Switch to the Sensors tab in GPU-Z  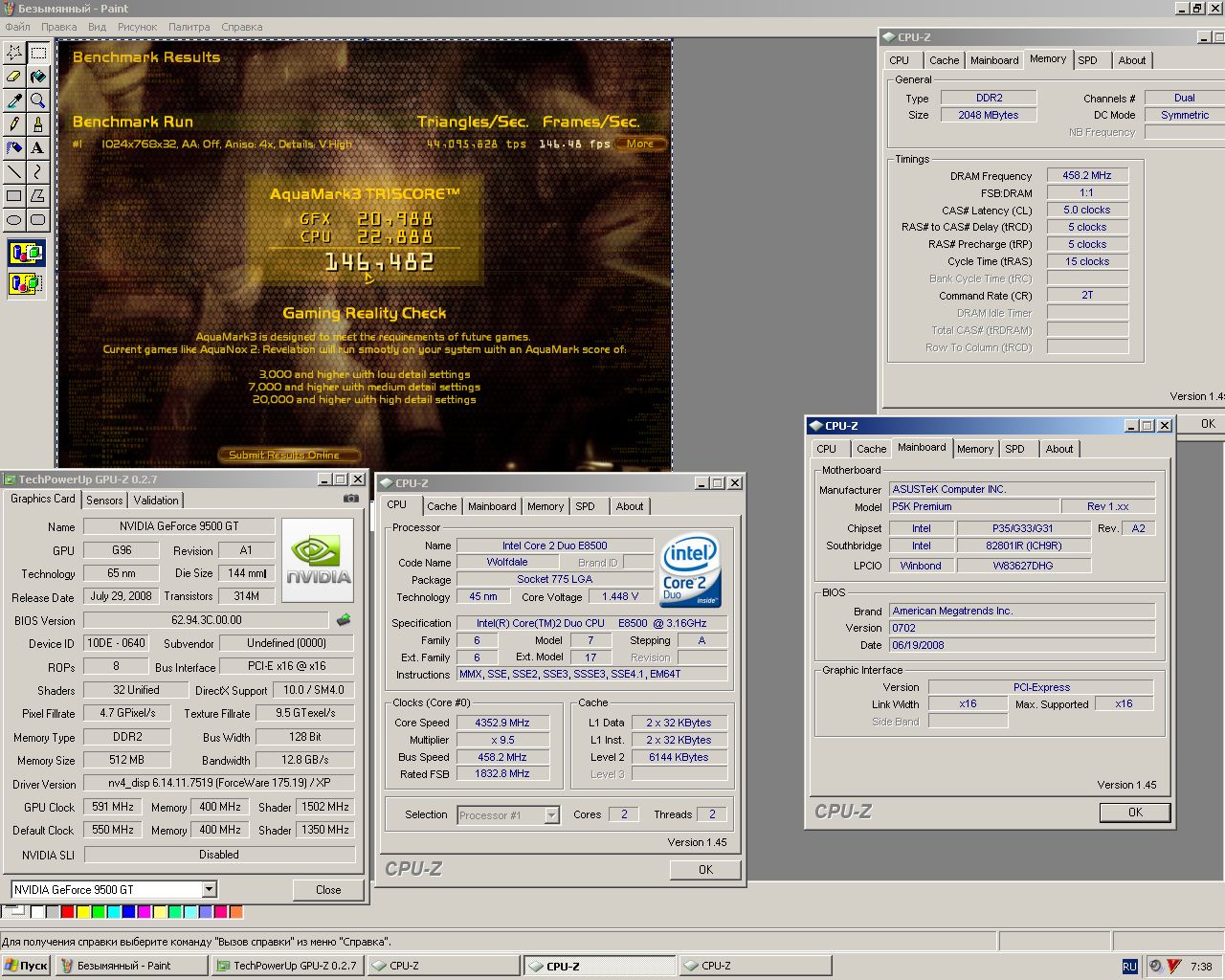(104, 501)
